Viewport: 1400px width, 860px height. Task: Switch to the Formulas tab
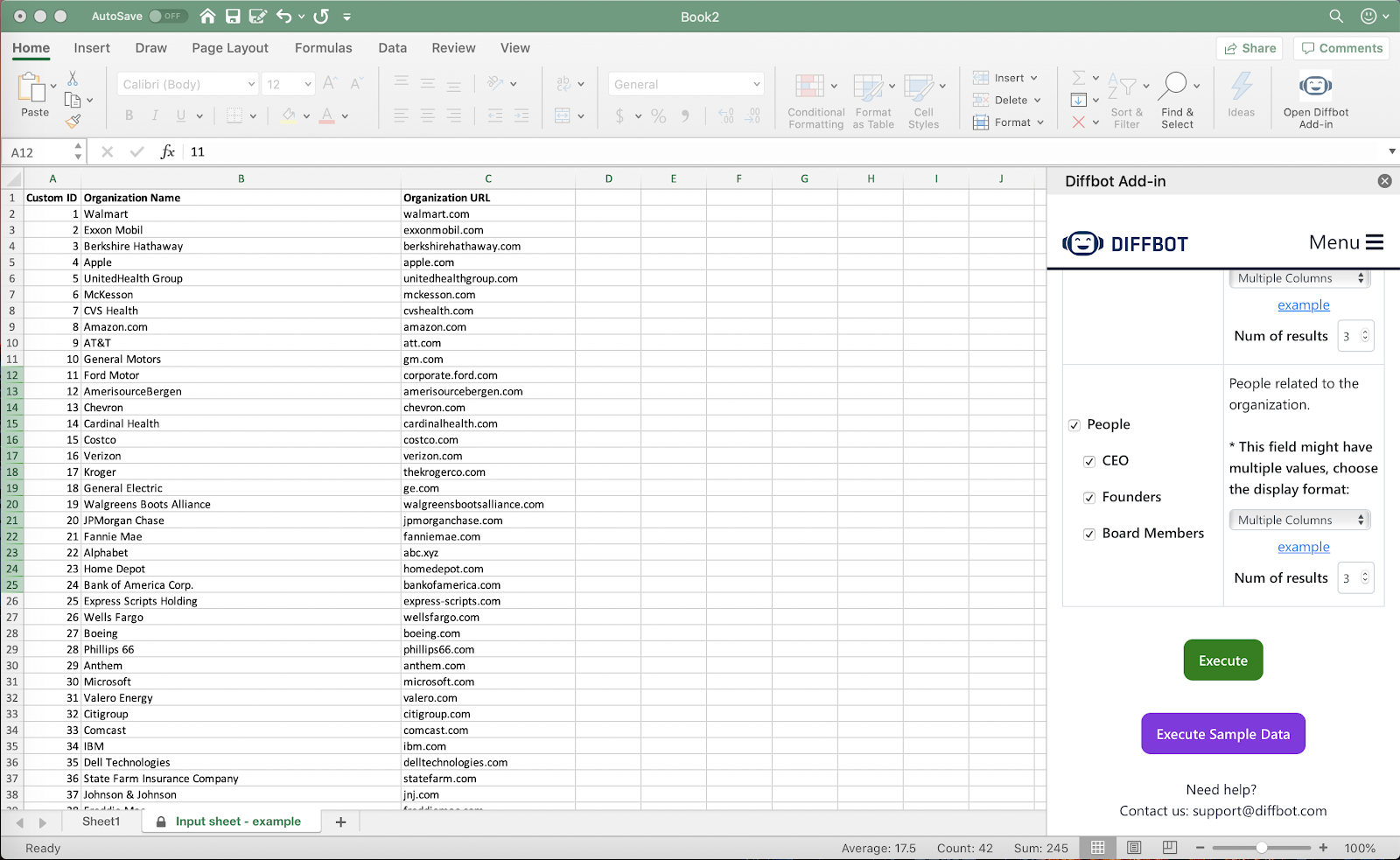click(323, 48)
